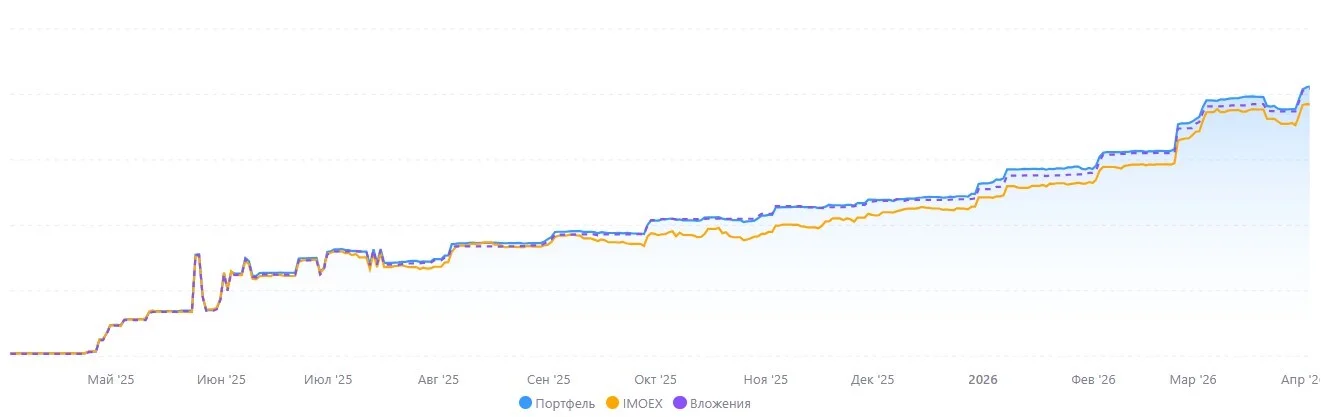
Task: Click the blue Портфель legend dot
Action: pyautogui.click(x=525, y=403)
